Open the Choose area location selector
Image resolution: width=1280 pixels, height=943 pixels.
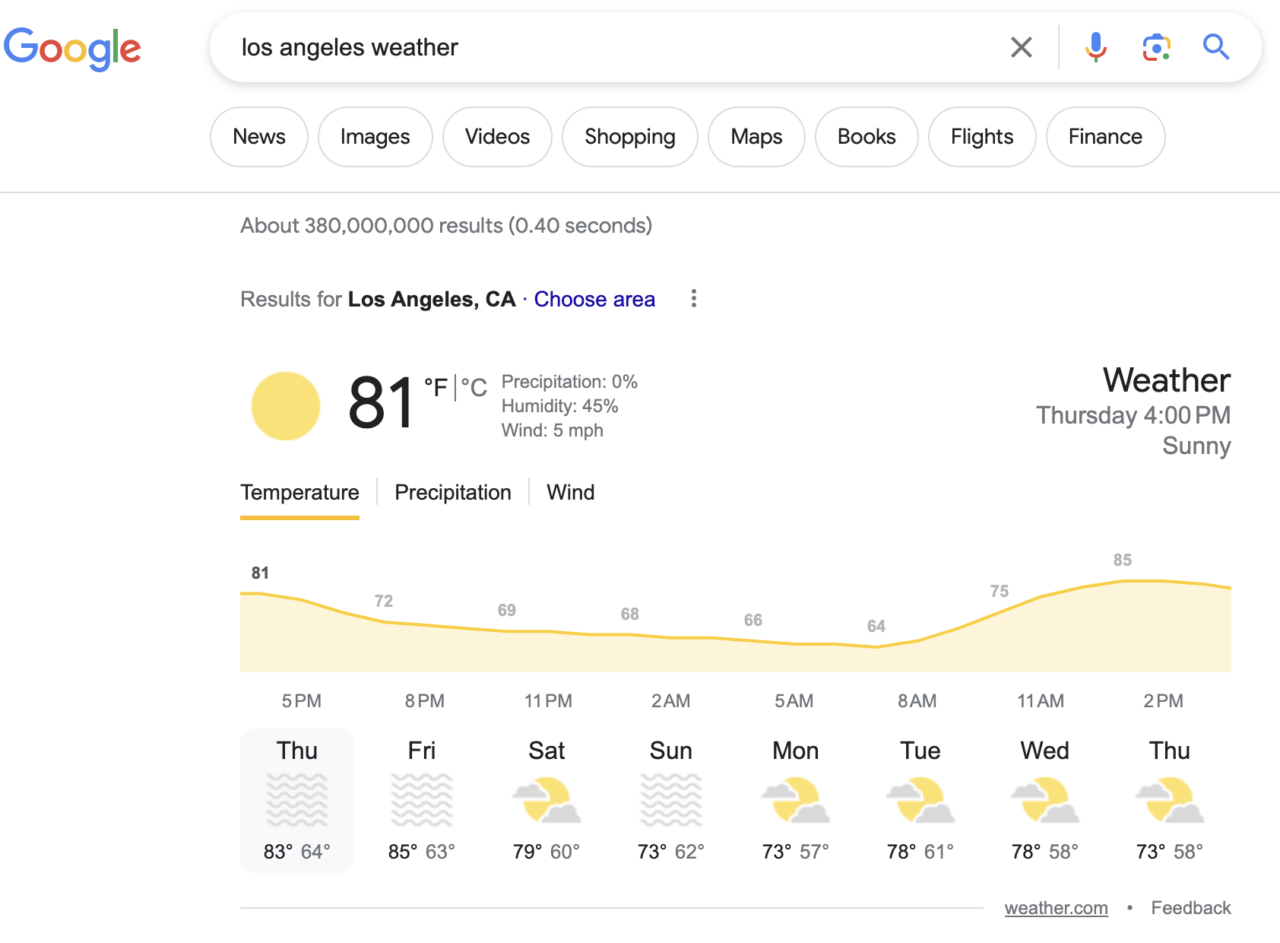click(x=594, y=299)
